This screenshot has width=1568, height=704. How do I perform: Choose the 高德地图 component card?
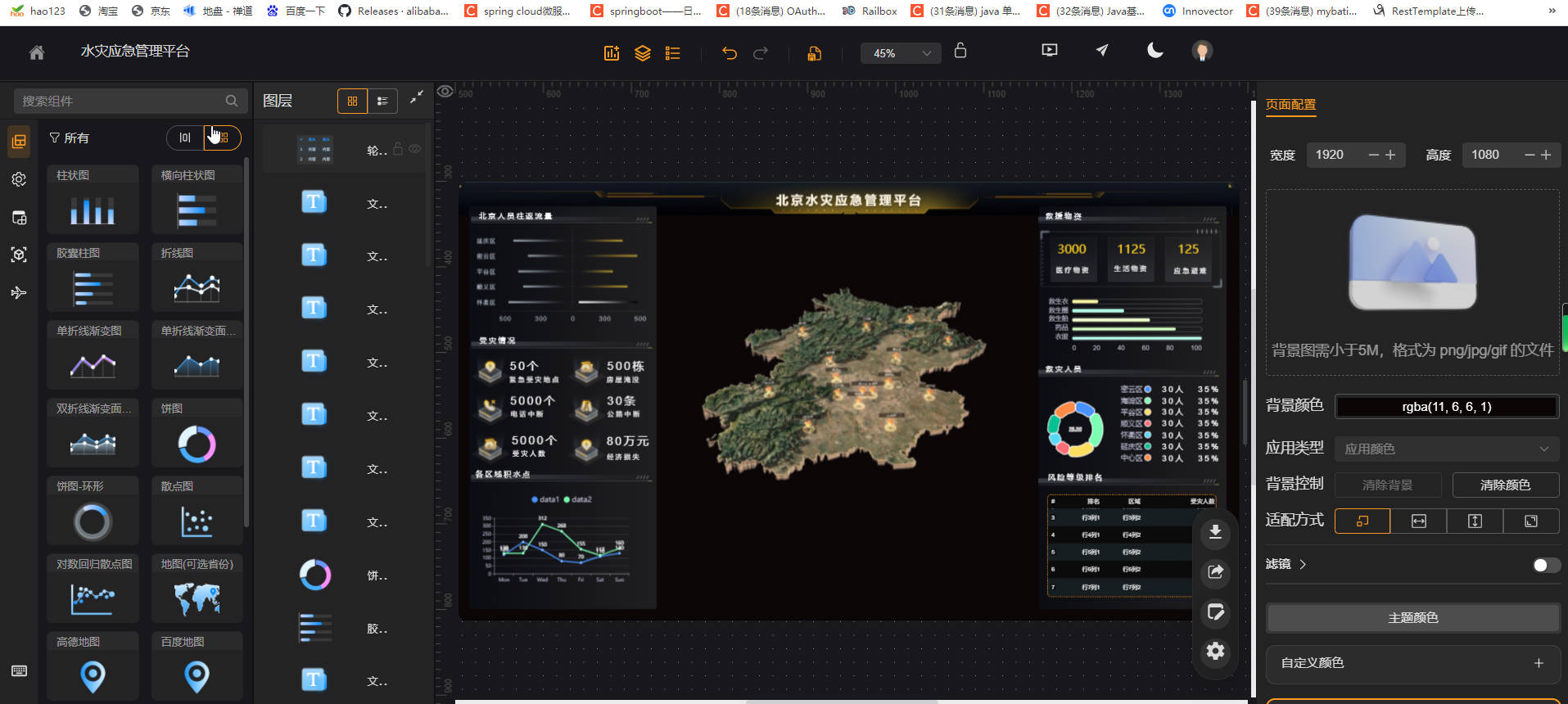[x=93, y=666]
